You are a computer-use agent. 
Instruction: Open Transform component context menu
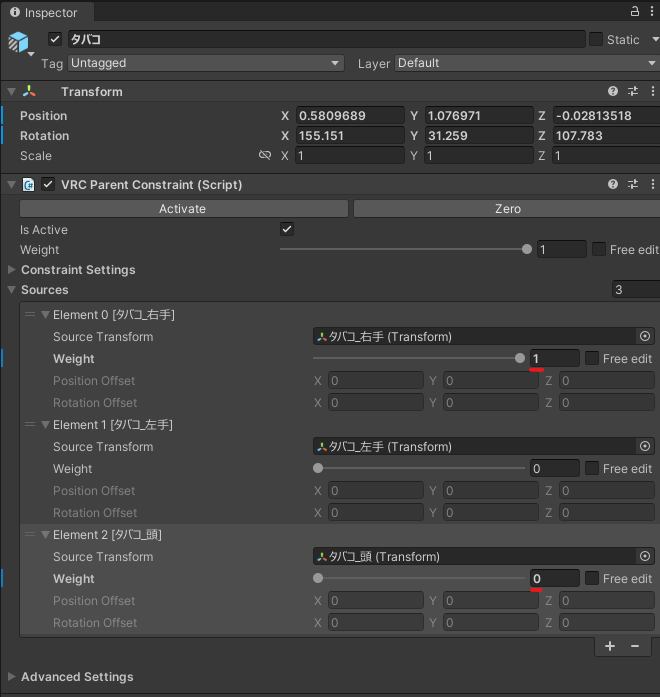[652, 91]
